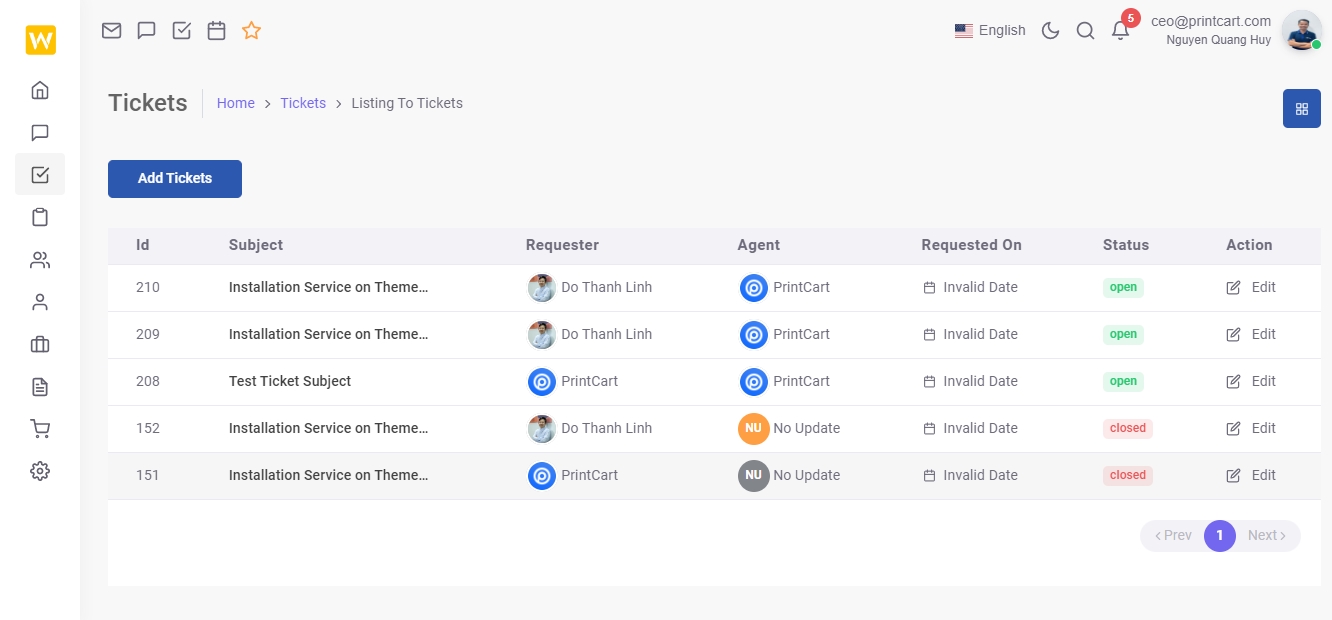The image size is (1332, 620).
Task: Open the single user icon in sidebar
Action: point(40,302)
